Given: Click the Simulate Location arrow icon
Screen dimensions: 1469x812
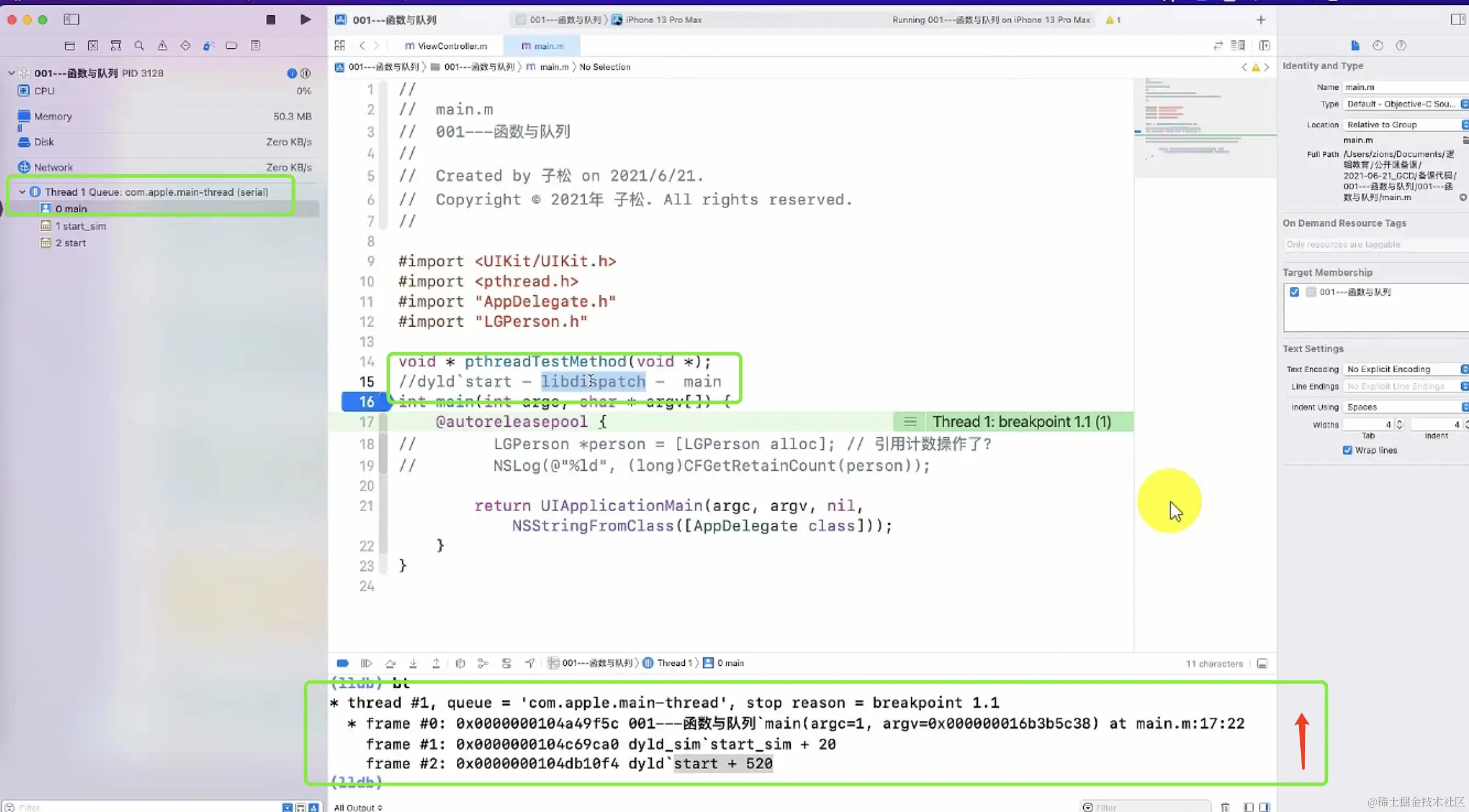Looking at the screenshot, I should [530, 663].
